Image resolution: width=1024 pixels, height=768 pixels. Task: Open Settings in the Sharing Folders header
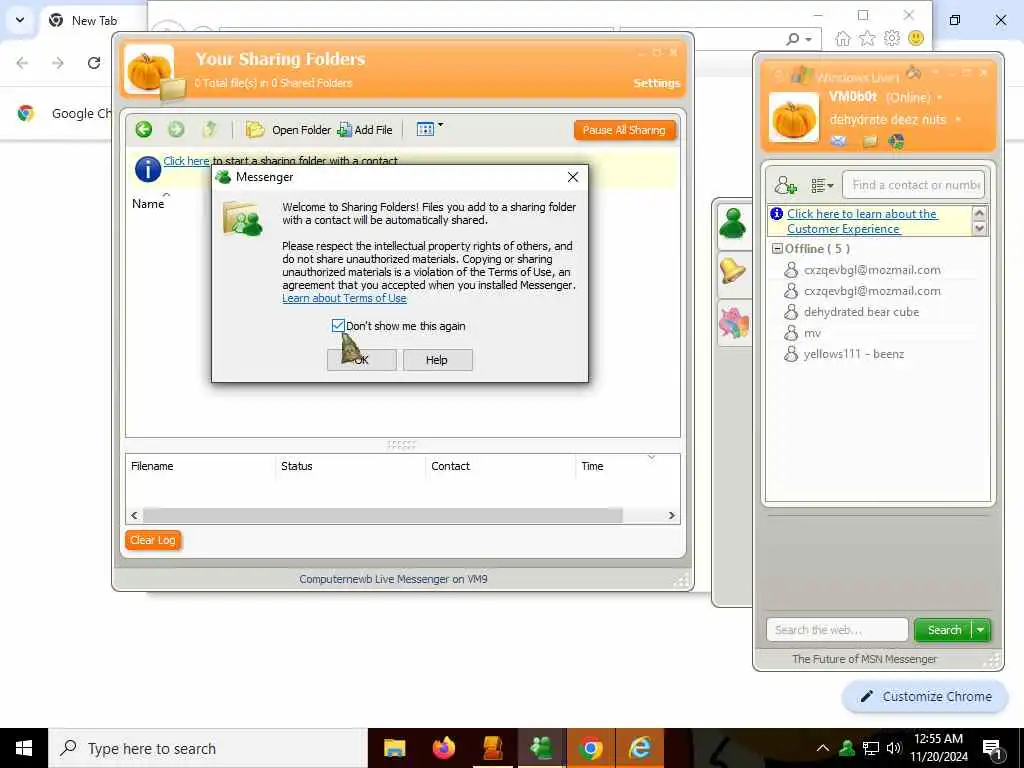(x=656, y=83)
